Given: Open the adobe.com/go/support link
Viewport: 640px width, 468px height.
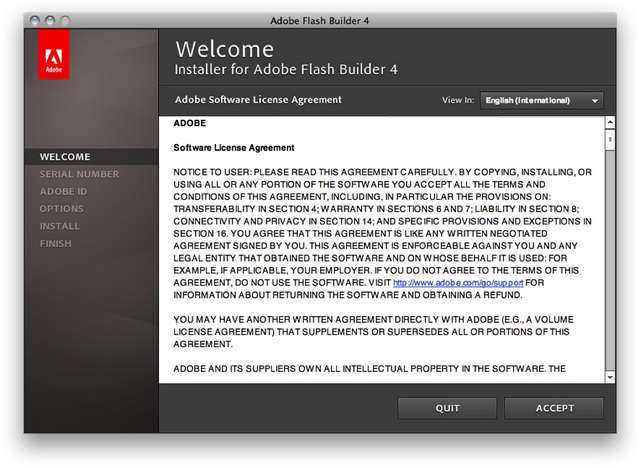Looking at the screenshot, I should (458, 282).
